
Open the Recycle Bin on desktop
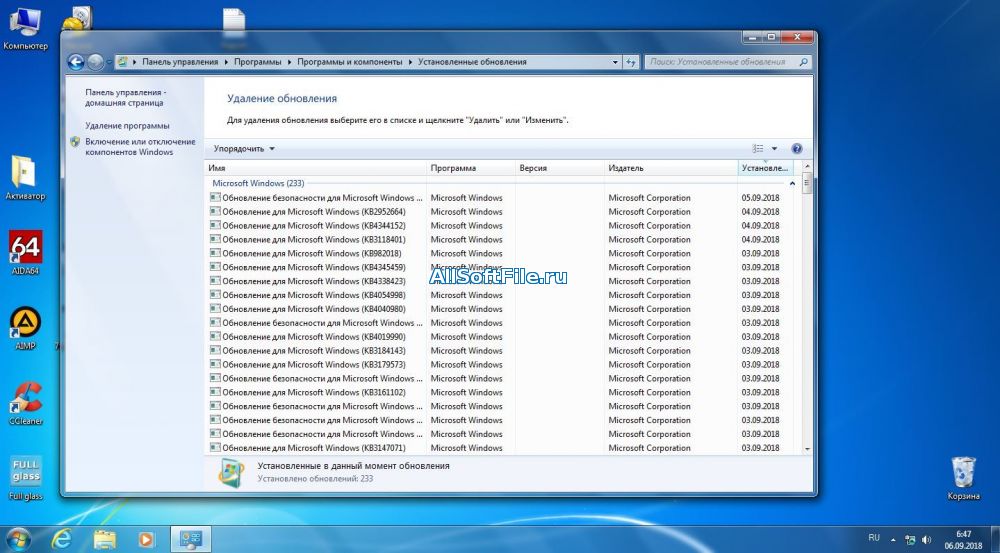click(x=963, y=473)
